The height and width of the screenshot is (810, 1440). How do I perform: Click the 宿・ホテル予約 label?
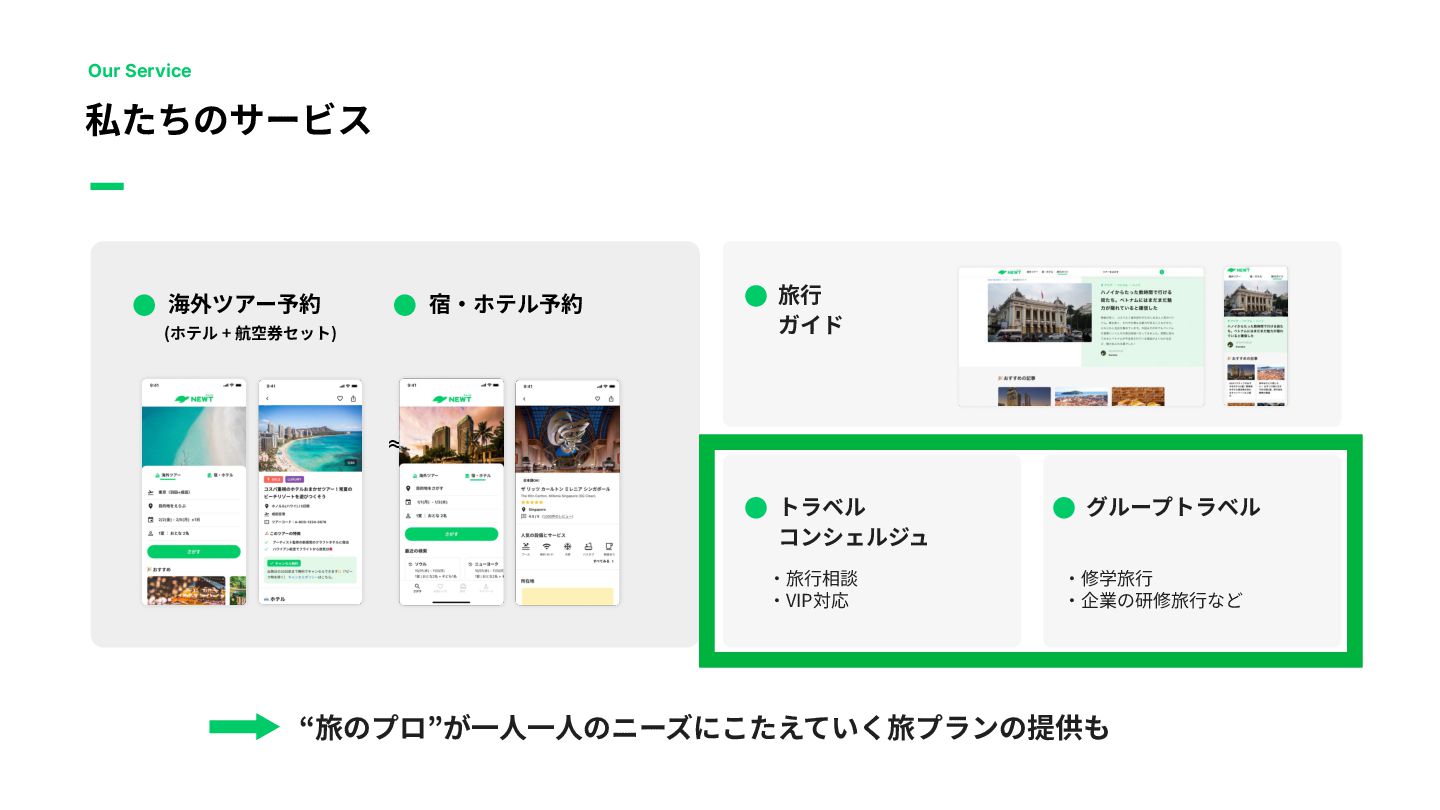(505, 304)
